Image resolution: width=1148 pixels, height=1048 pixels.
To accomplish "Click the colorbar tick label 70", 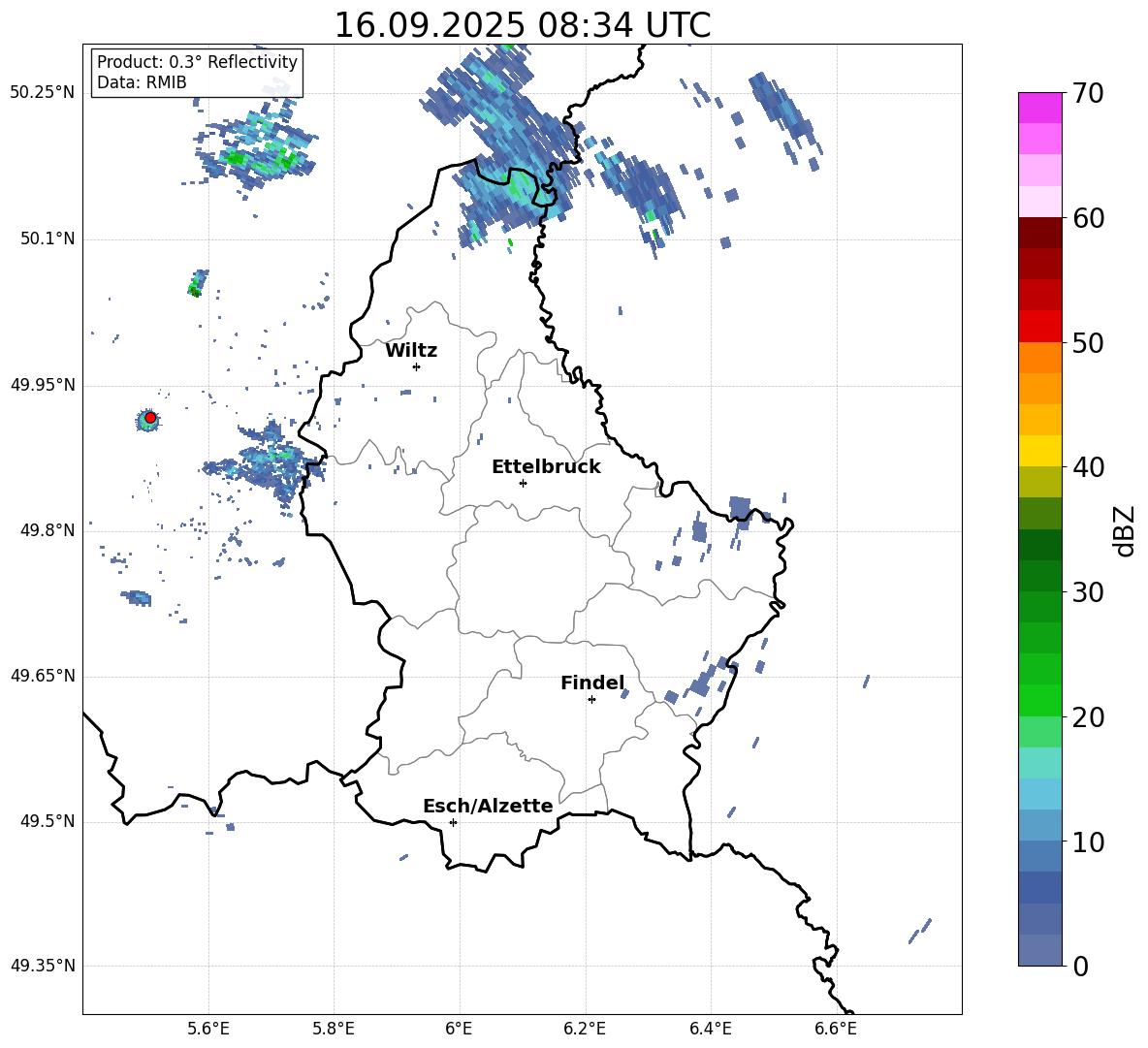I will tap(1088, 93).
